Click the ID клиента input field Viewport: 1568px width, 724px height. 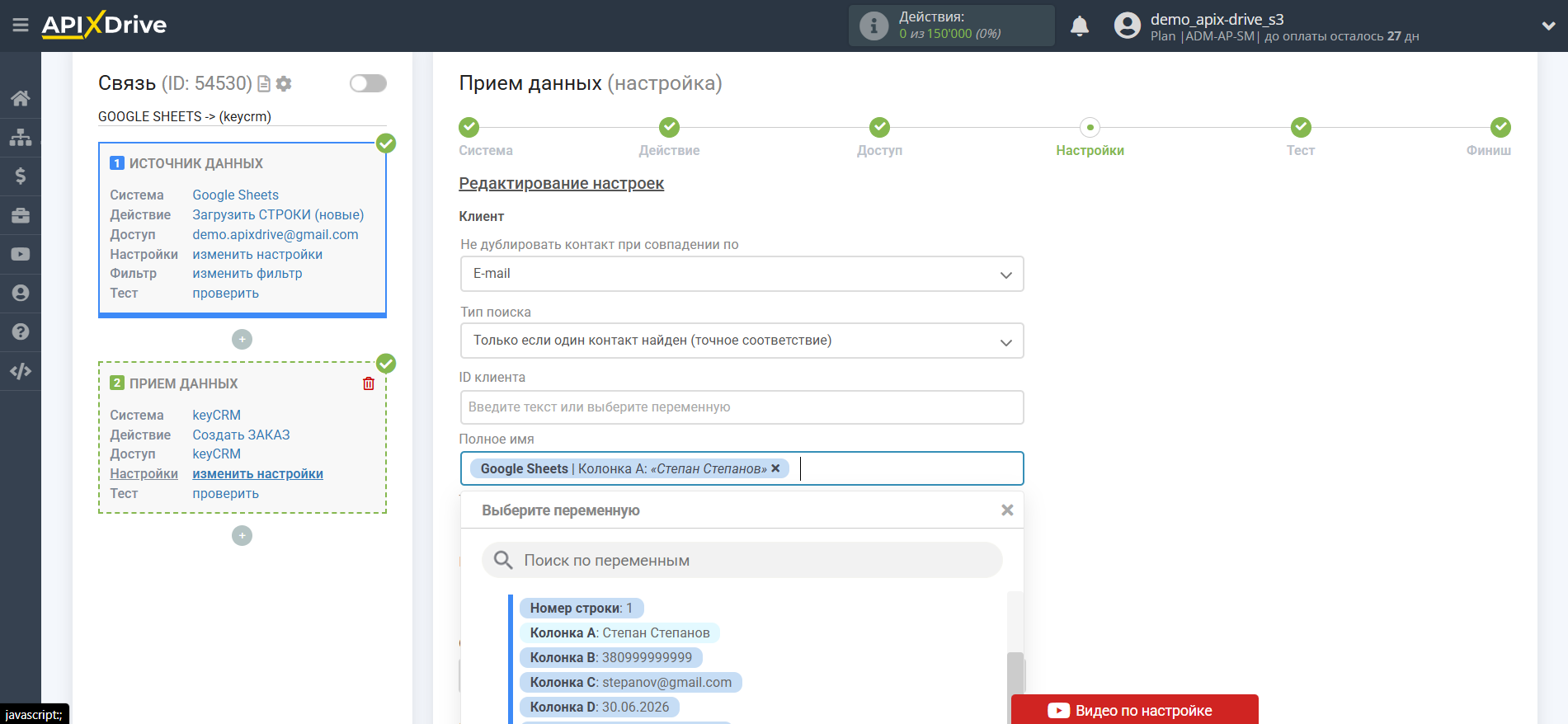click(742, 407)
